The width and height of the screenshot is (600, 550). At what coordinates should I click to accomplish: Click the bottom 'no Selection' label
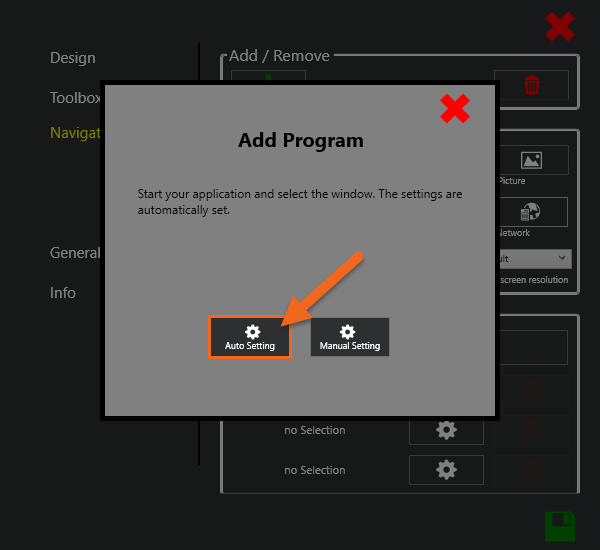click(x=315, y=470)
